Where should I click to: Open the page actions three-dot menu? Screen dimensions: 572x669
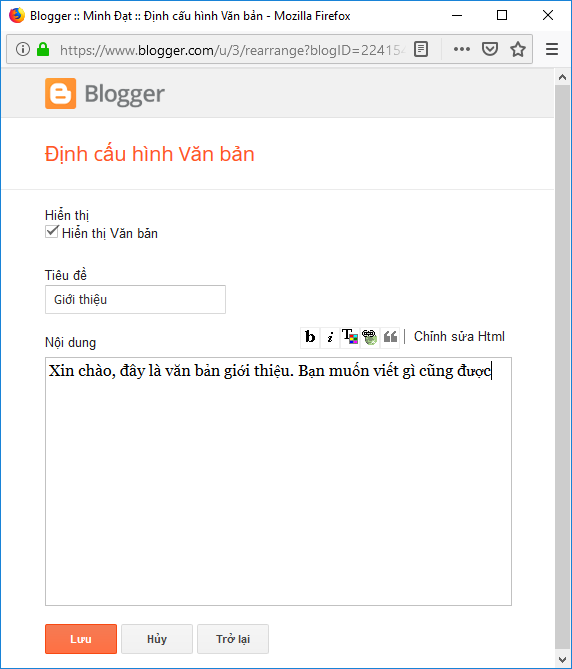[462, 49]
